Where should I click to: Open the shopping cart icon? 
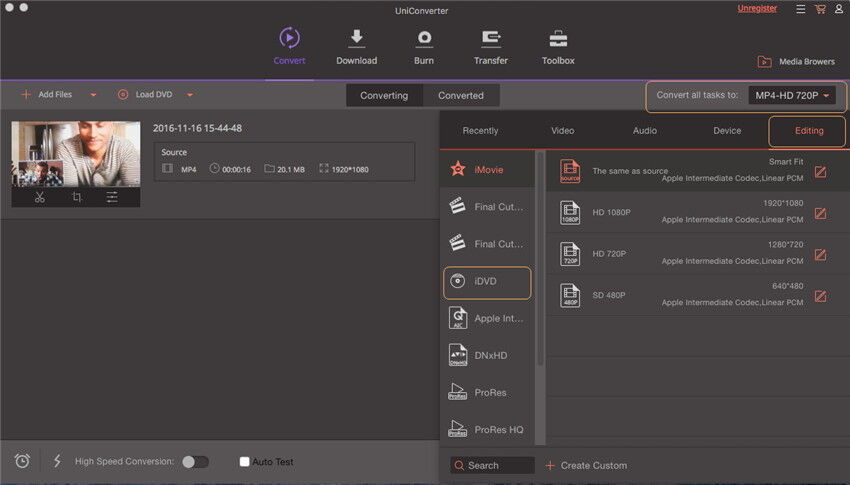click(x=820, y=9)
